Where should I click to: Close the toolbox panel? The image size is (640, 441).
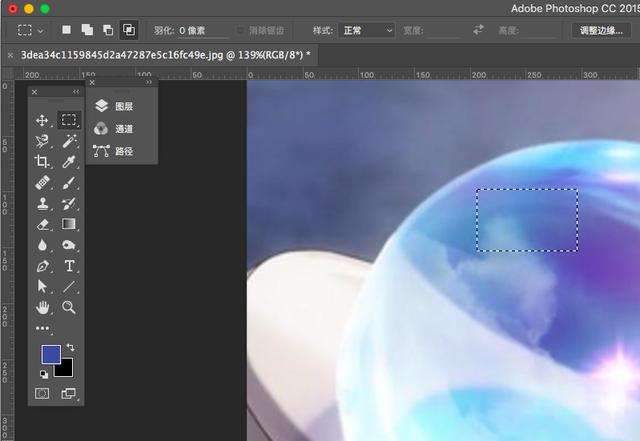click(x=34, y=92)
